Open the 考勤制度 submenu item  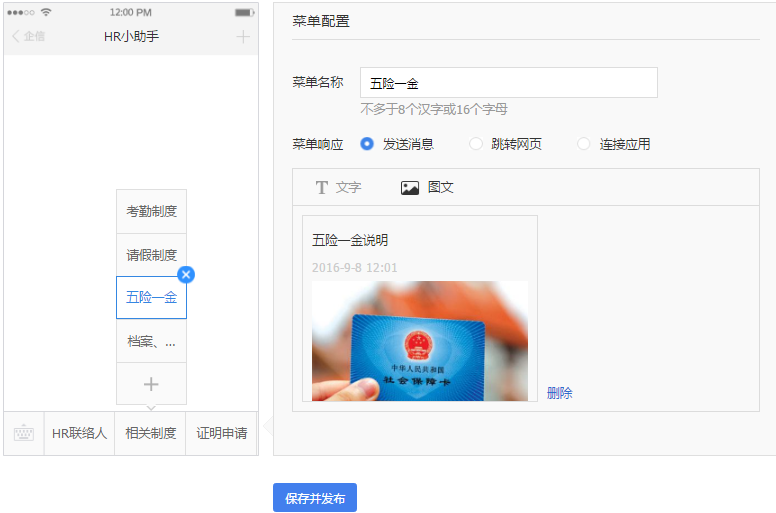pyautogui.click(x=151, y=212)
